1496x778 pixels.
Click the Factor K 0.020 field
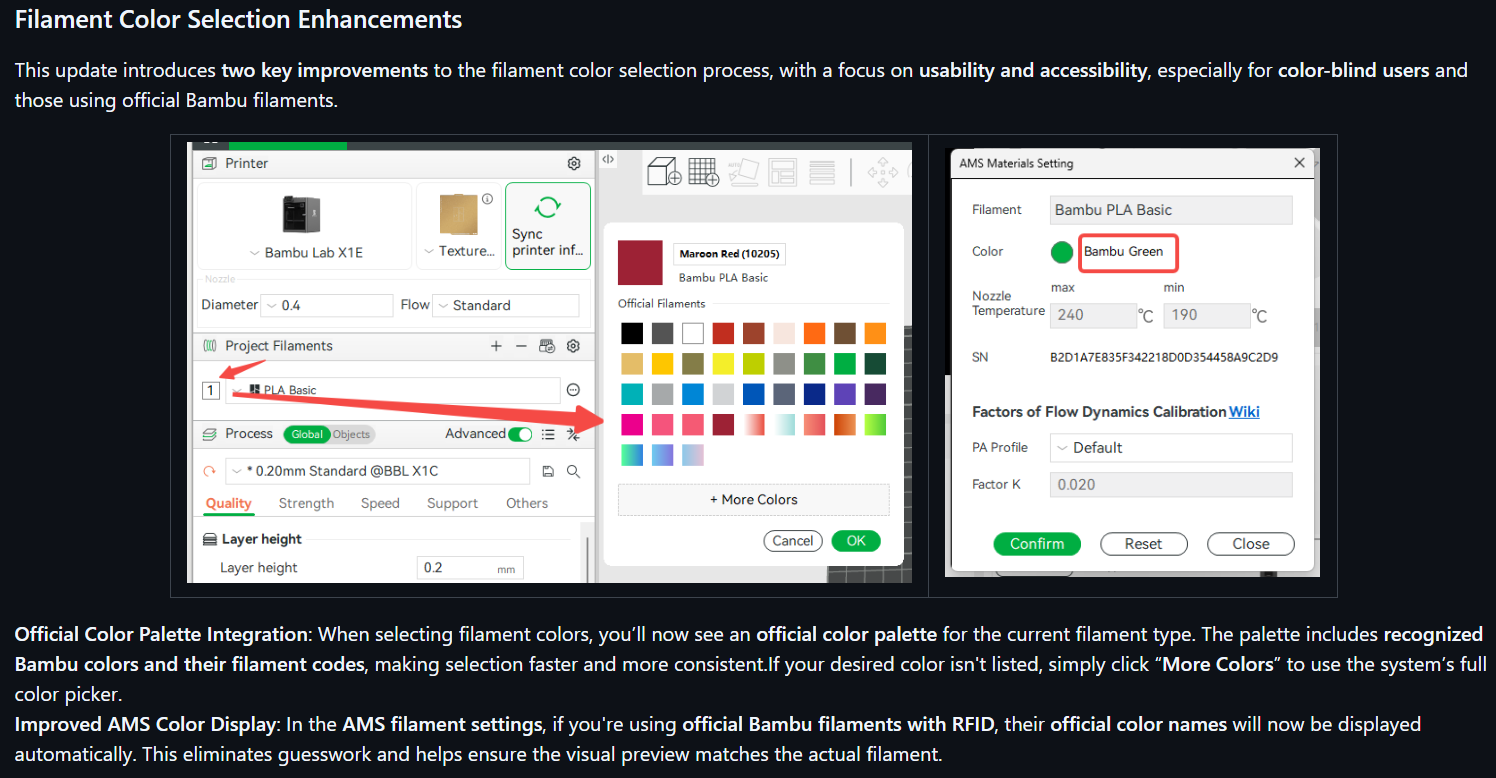pos(1171,484)
